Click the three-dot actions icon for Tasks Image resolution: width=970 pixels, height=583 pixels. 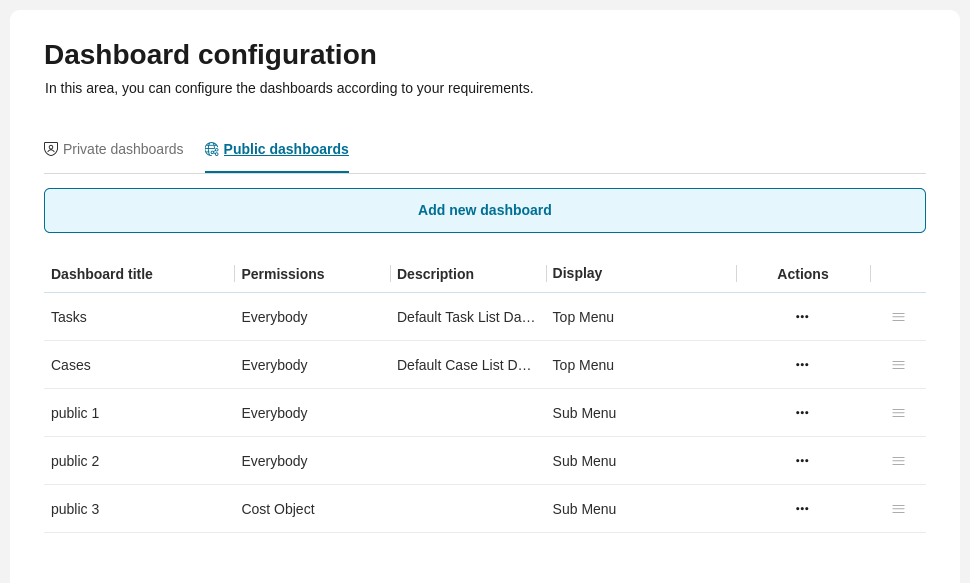pyautogui.click(x=802, y=317)
